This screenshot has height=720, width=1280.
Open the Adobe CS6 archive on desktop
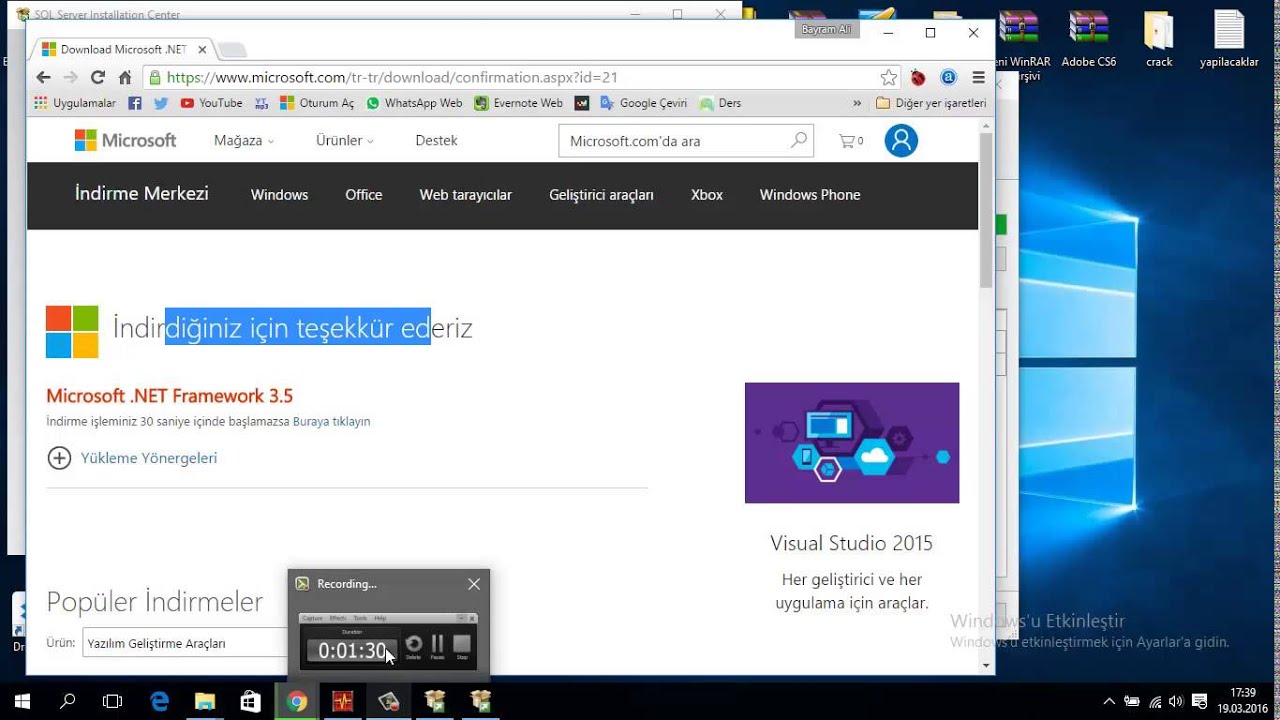tap(1089, 40)
